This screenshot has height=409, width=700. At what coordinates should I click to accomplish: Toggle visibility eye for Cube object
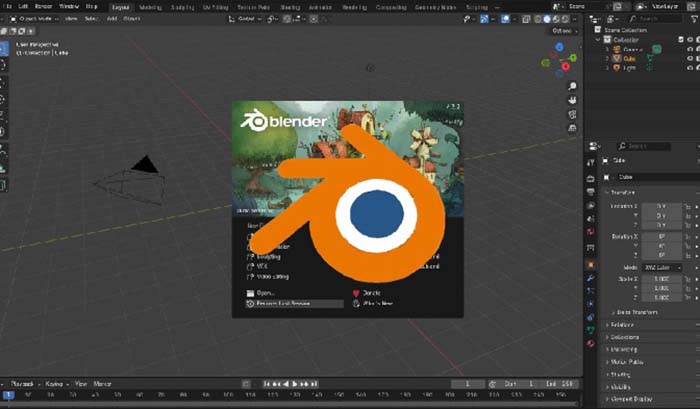(x=690, y=58)
